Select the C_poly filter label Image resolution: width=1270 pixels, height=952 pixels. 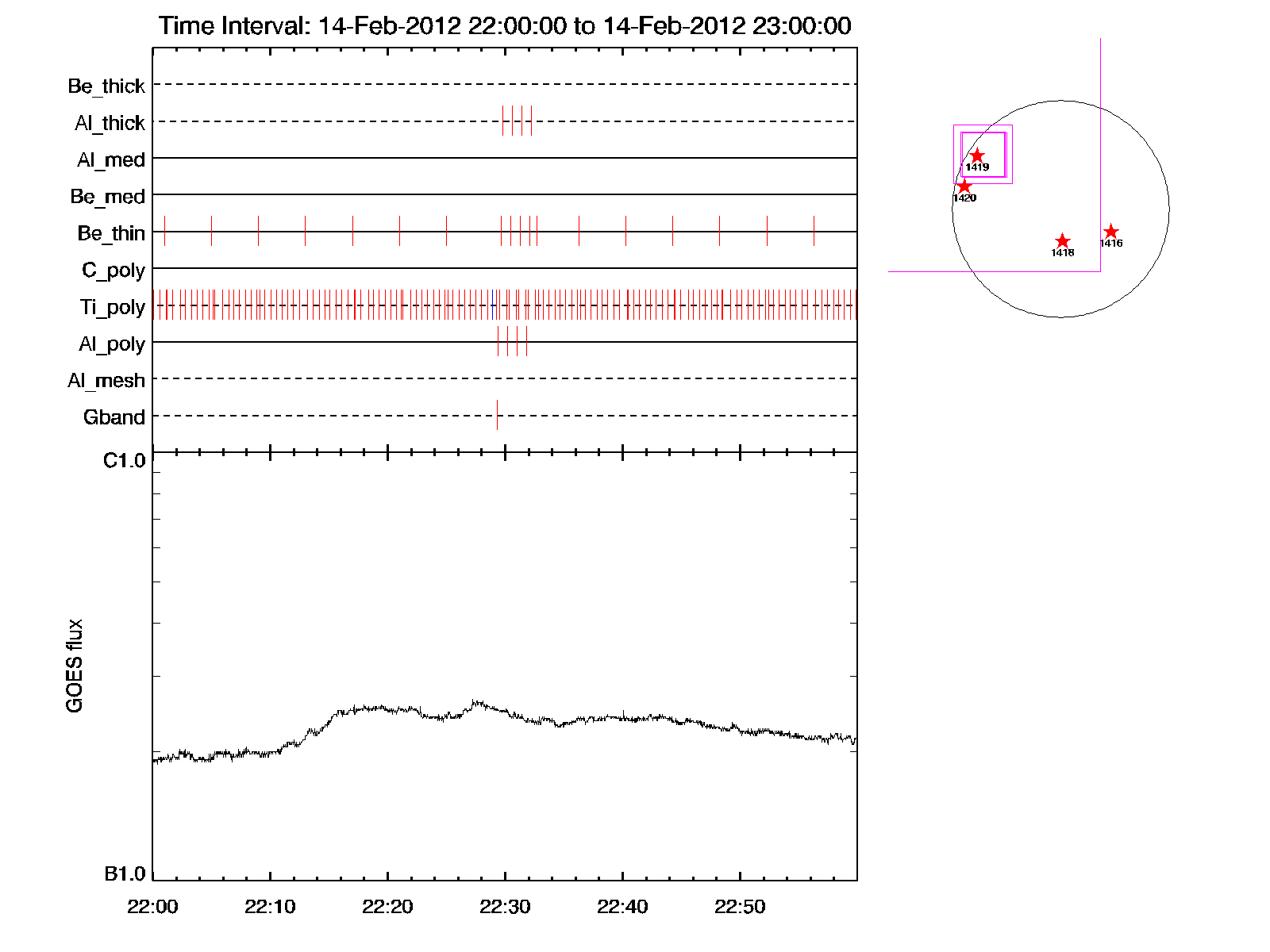click(x=113, y=271)
